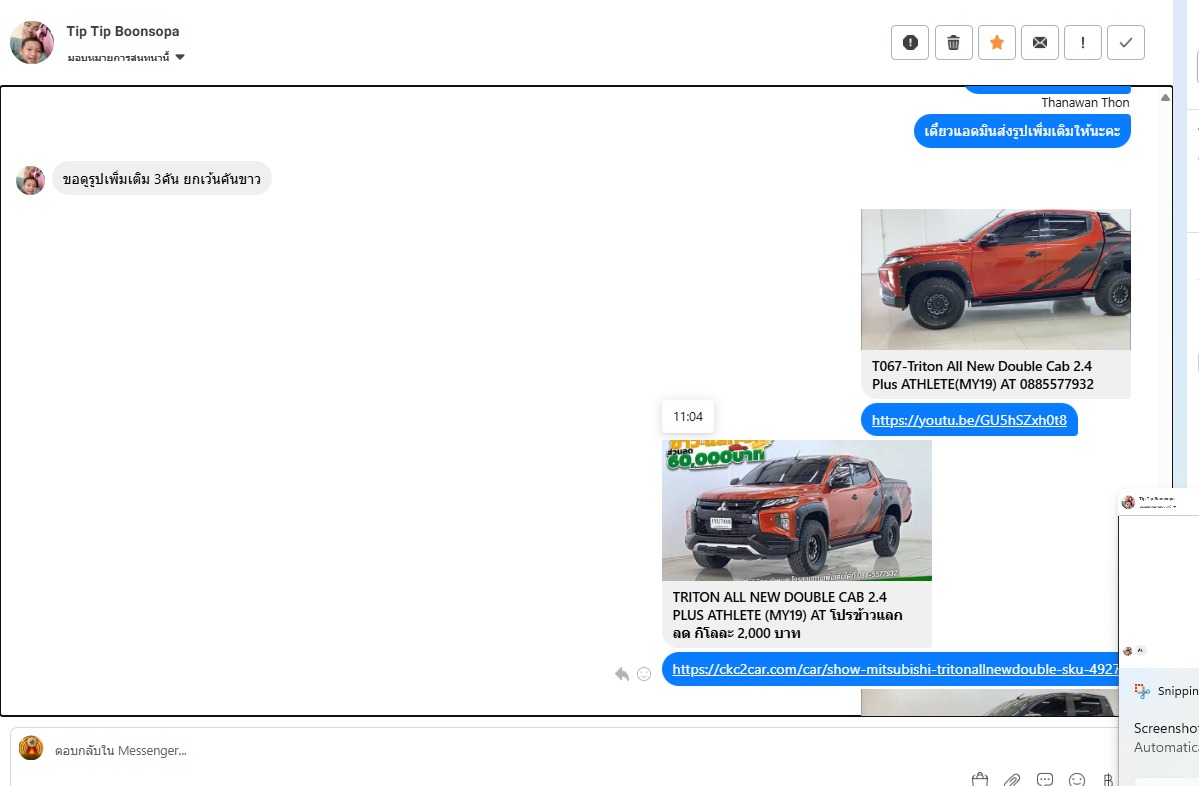Open the YouTube link youtu.be/GU5hSZxh0t8

click(x=969, y=420)
